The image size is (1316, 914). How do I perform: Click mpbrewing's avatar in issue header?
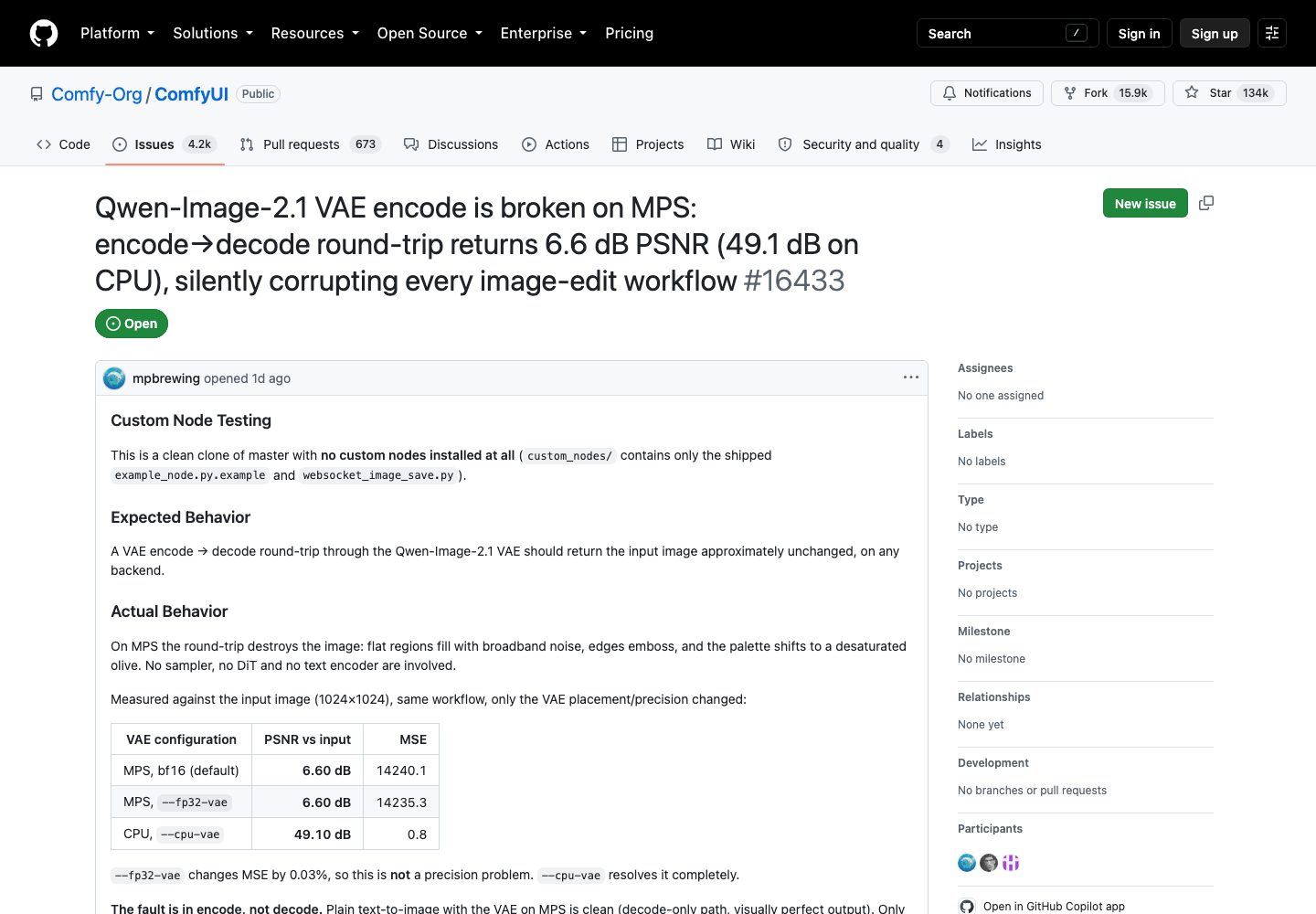point(114,378)
